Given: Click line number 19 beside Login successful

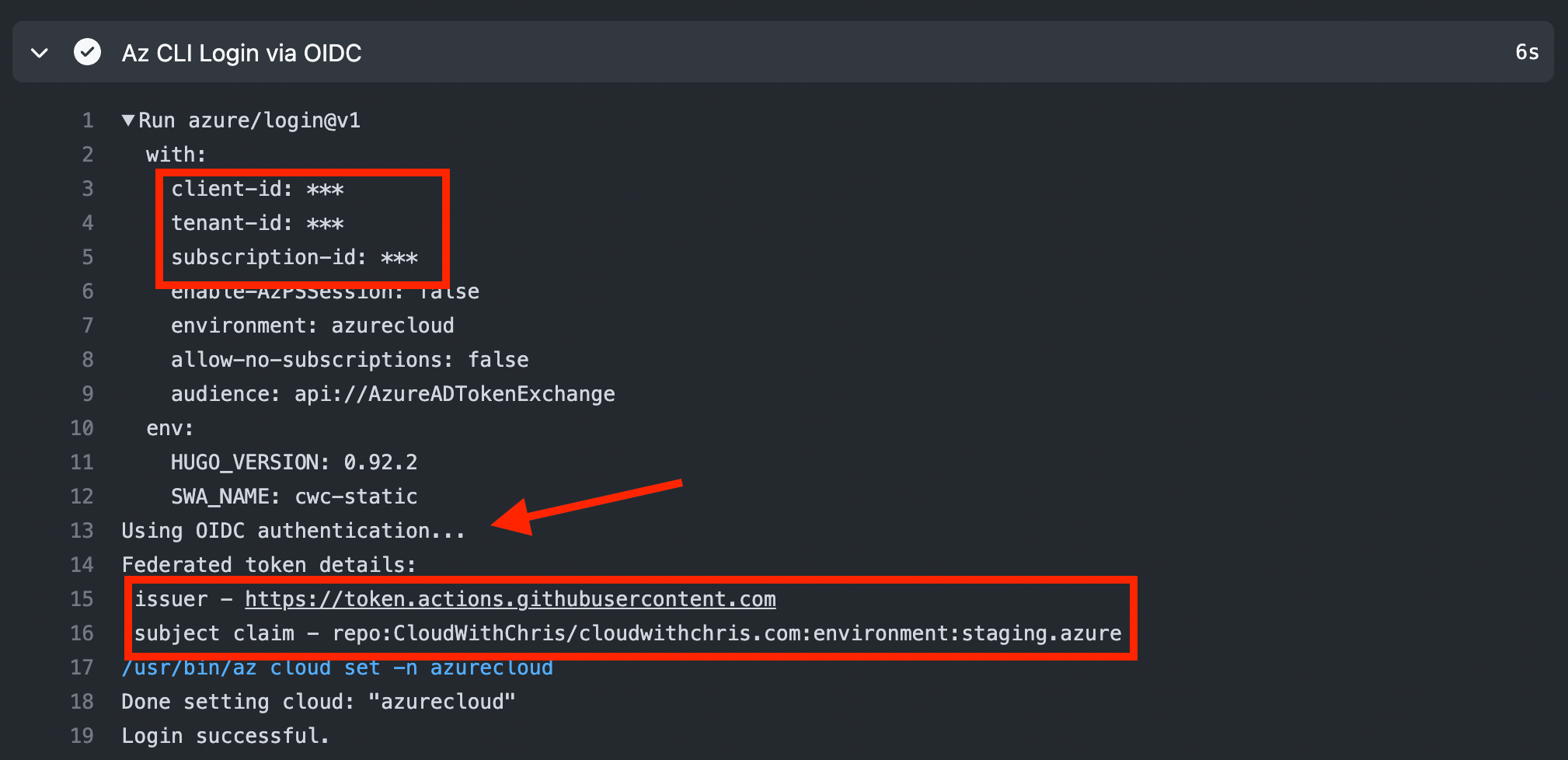Looking at the screenshot, I should [82, 735].
